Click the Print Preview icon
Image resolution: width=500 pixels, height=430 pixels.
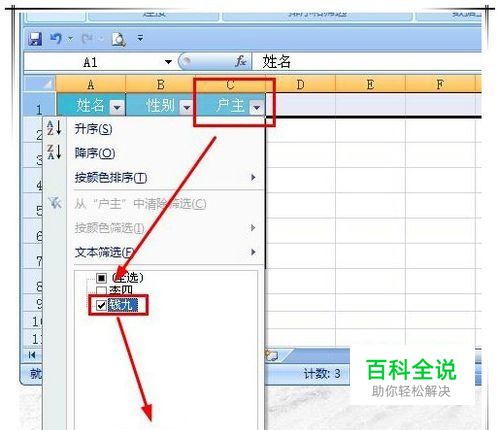click(119, 39)
